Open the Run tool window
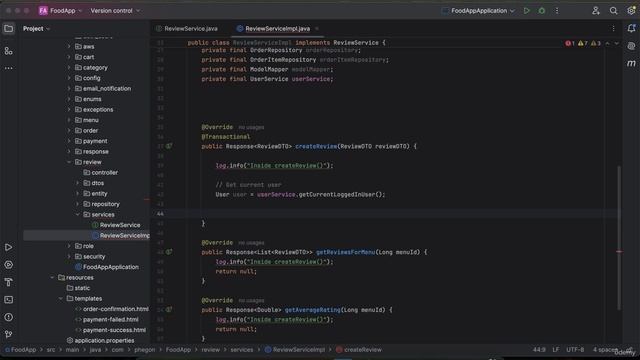Screen dimensions: 640x360 9,247
